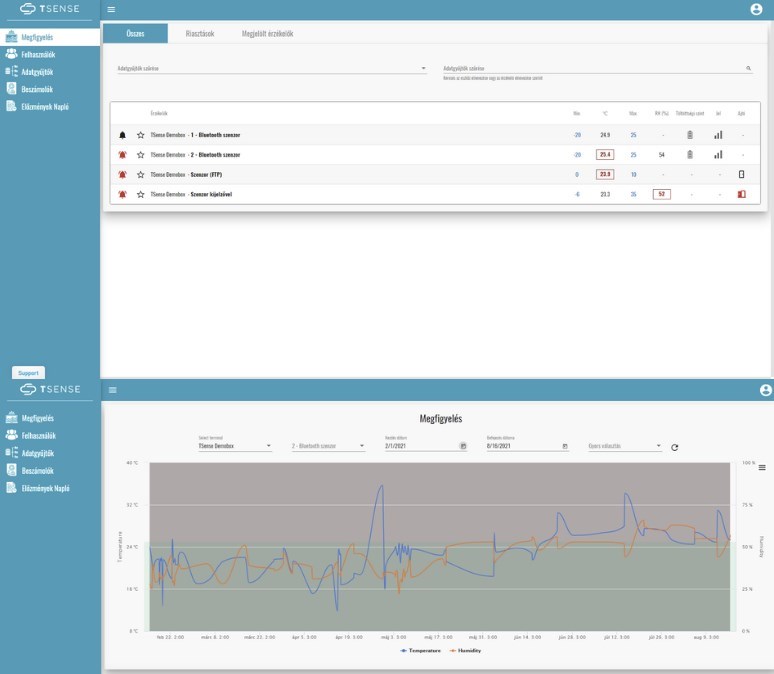
Task: Toggle the Humidity series in the chart legend
Action: pos(465,650)
